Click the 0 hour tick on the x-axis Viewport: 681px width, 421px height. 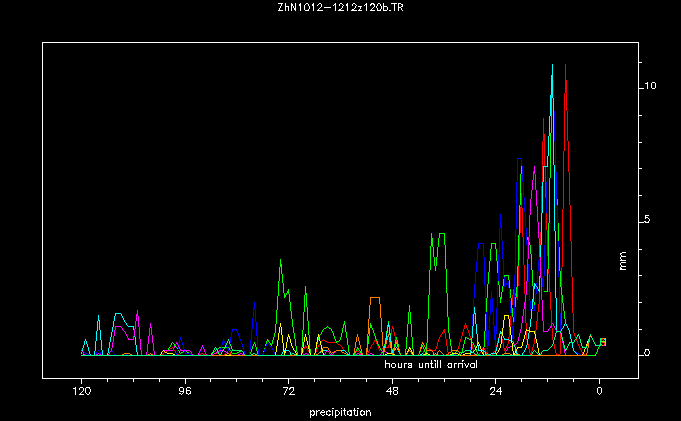599,394
